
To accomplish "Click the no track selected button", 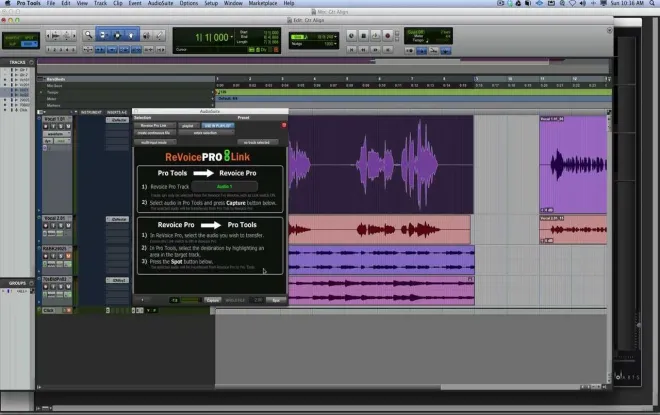I will [257, 142].
